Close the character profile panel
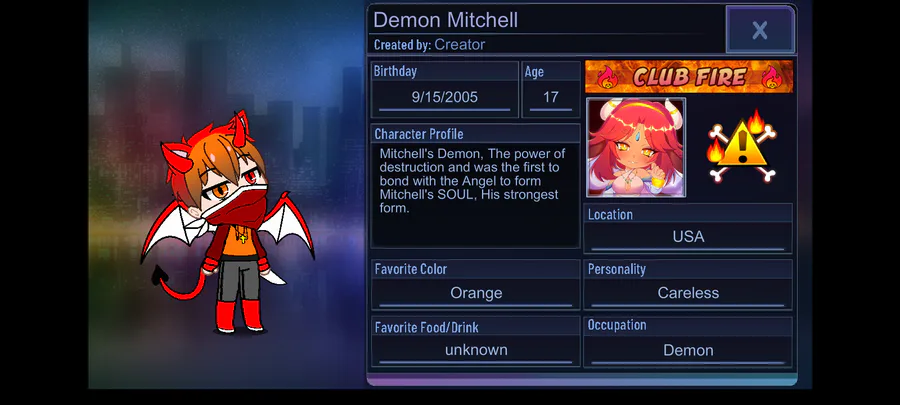Viewport: 900px width, 405px height. tap(760, 30)
